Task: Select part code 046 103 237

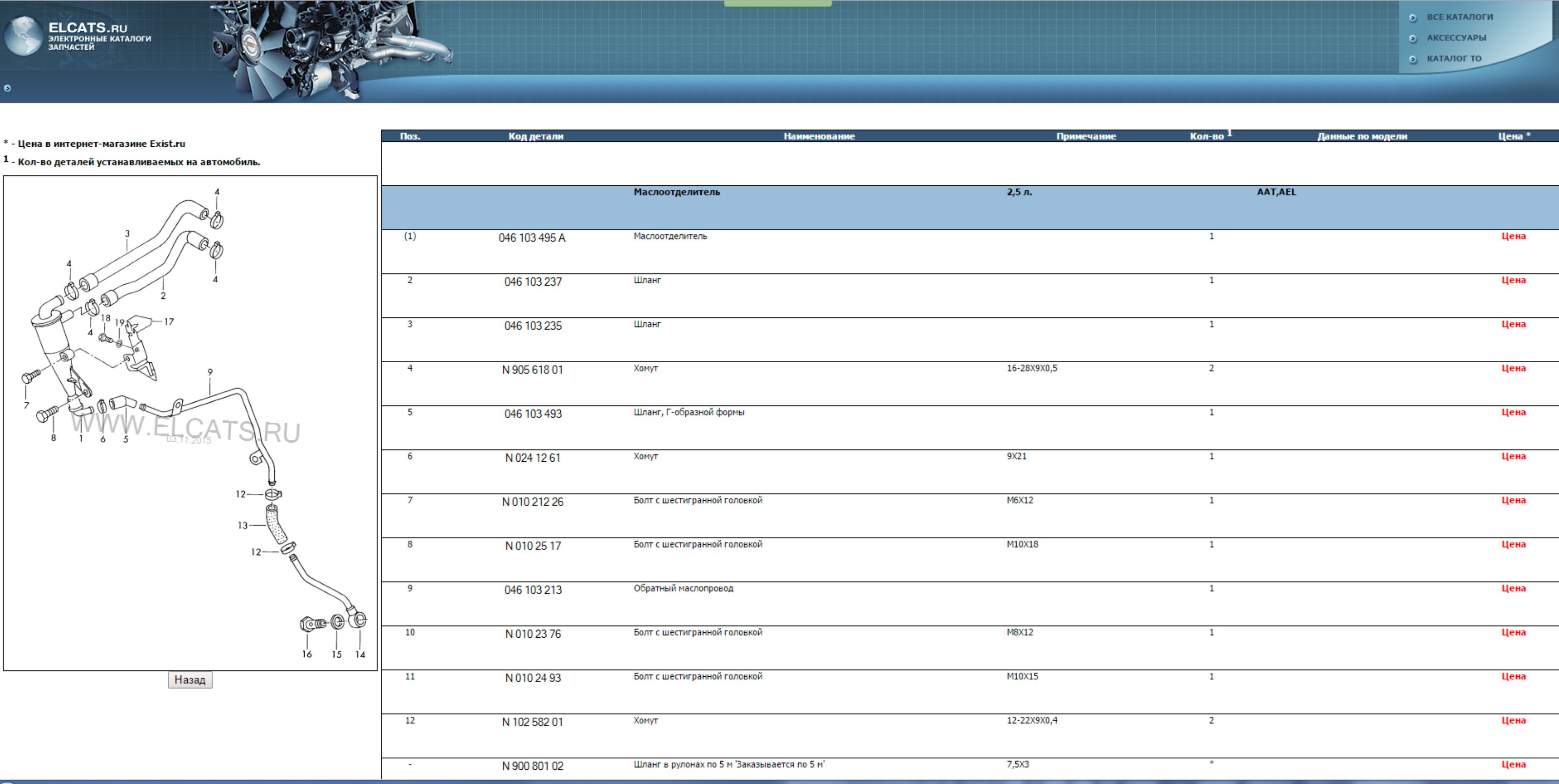Action: [533, 282]
